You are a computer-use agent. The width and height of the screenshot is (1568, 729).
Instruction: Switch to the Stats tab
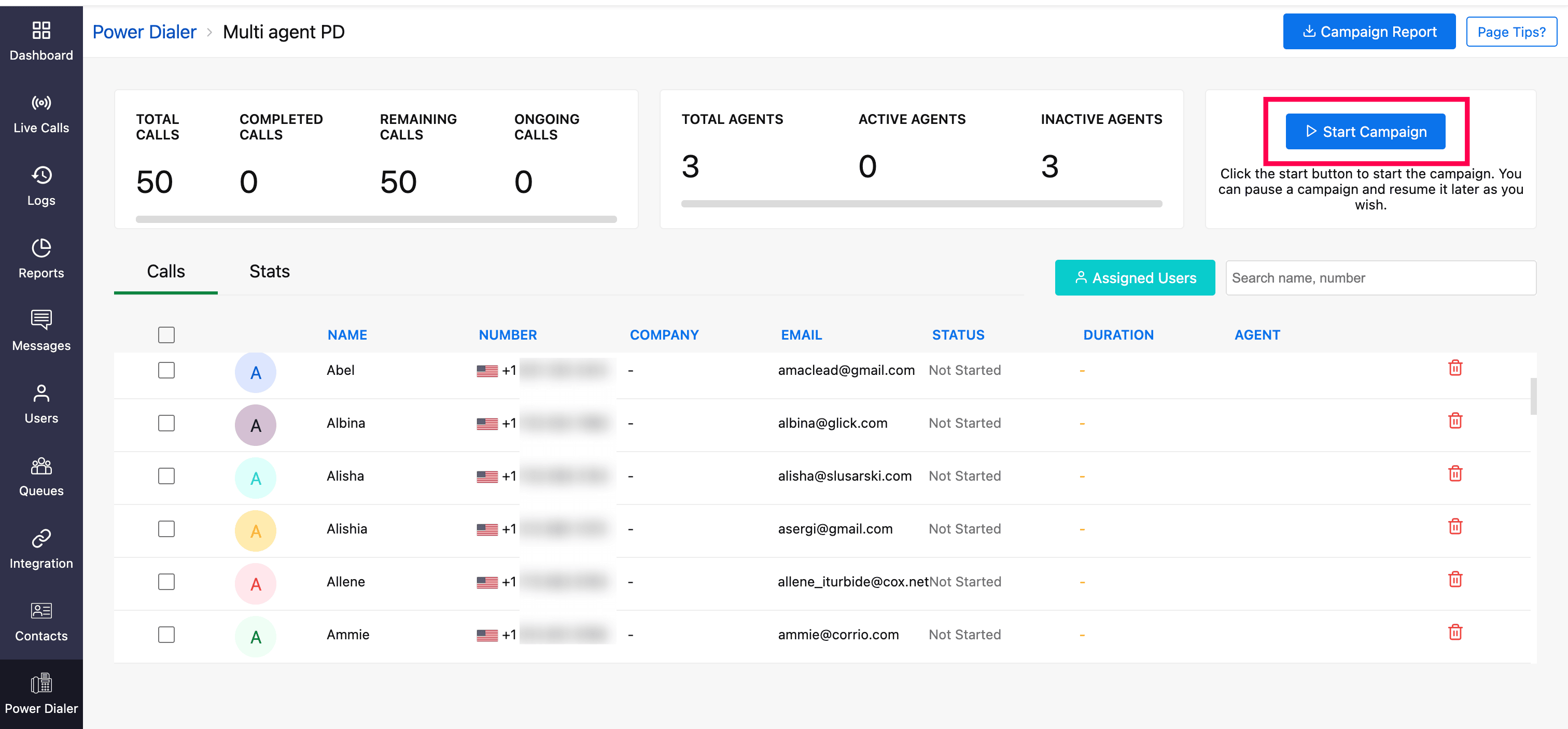coord(269,271)
